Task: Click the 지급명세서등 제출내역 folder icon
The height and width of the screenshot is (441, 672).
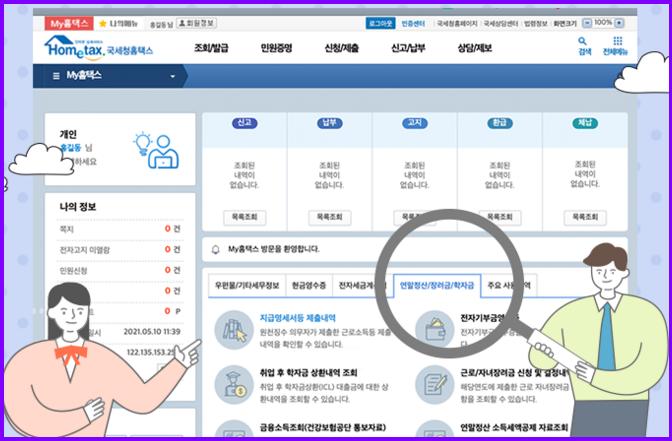Action: tap(234, 330)
